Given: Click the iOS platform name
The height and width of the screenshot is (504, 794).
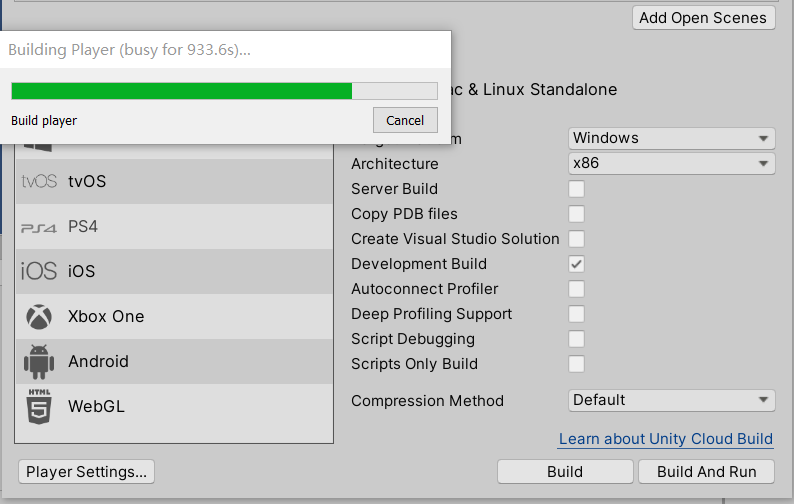Looking at the screenshot, I should 82,271.
